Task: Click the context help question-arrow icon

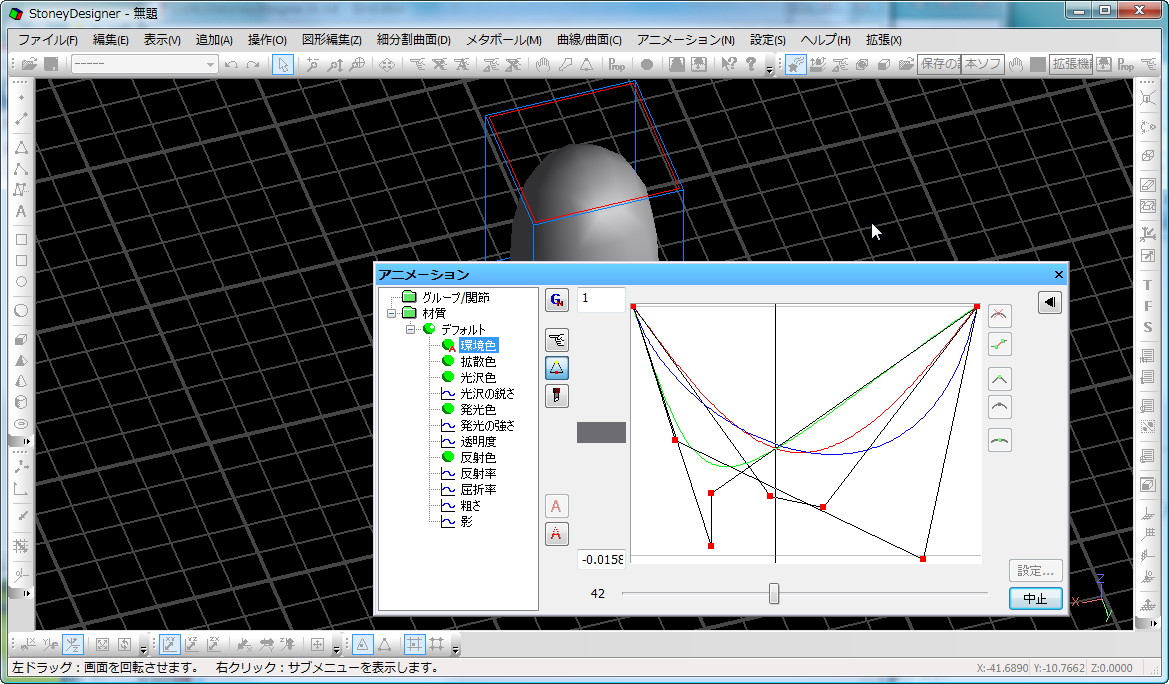Action: click(x=728, y=64)
